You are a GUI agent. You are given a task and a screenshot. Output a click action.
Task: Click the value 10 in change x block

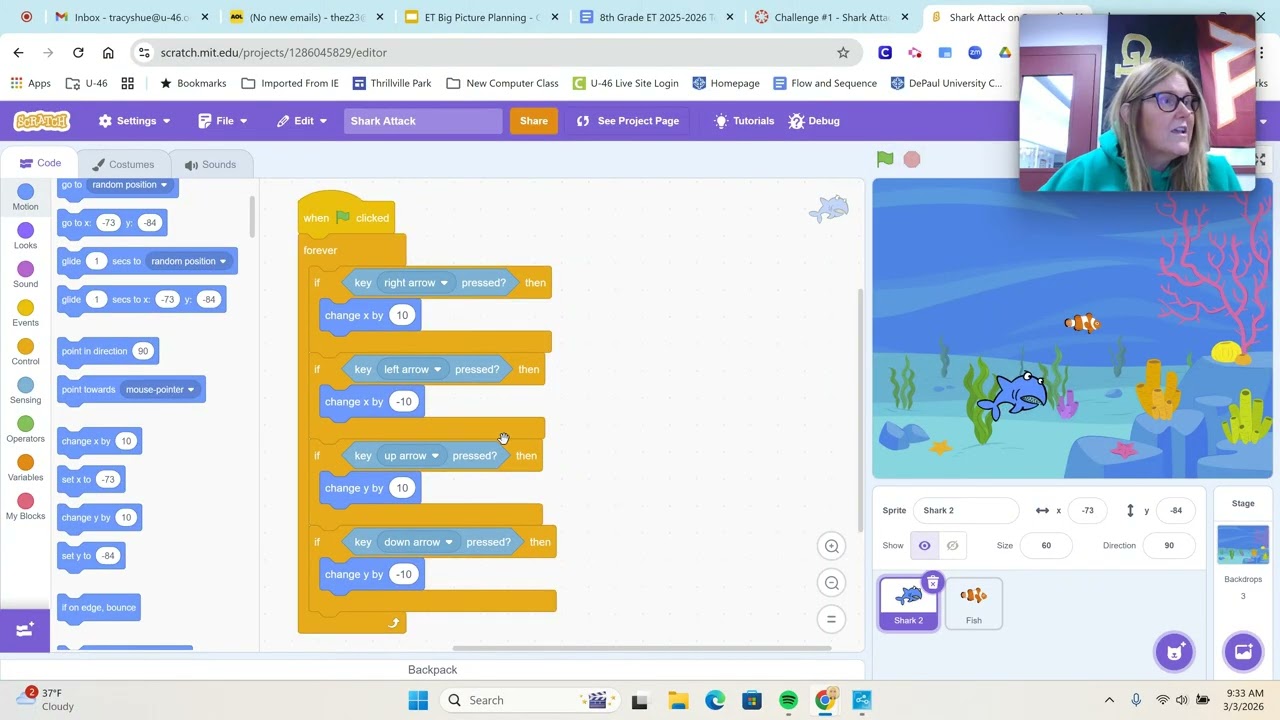click(402, 316)
